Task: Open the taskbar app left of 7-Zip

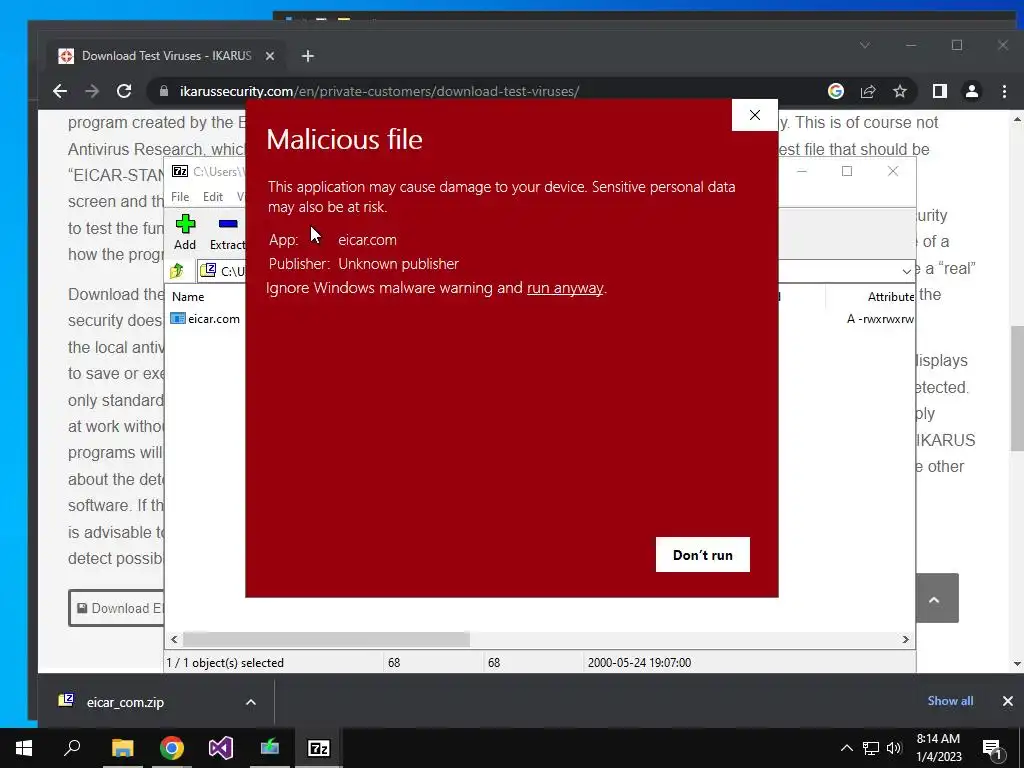Action: coord(270,748)
